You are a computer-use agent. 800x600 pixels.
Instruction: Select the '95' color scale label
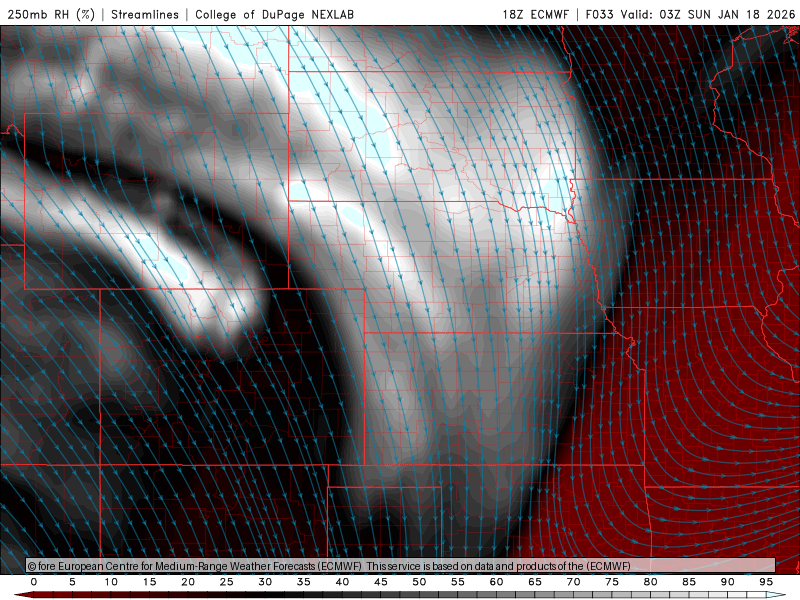click(x=766, y=582)
